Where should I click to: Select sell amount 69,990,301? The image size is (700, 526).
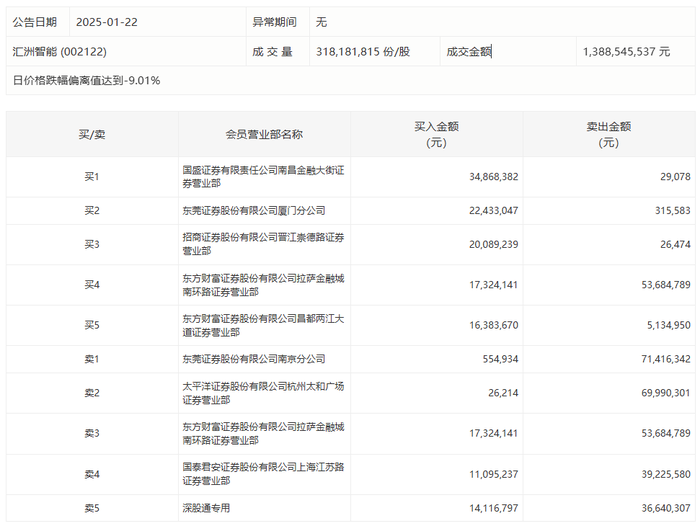pyautogui.click(x=666, y=393)
